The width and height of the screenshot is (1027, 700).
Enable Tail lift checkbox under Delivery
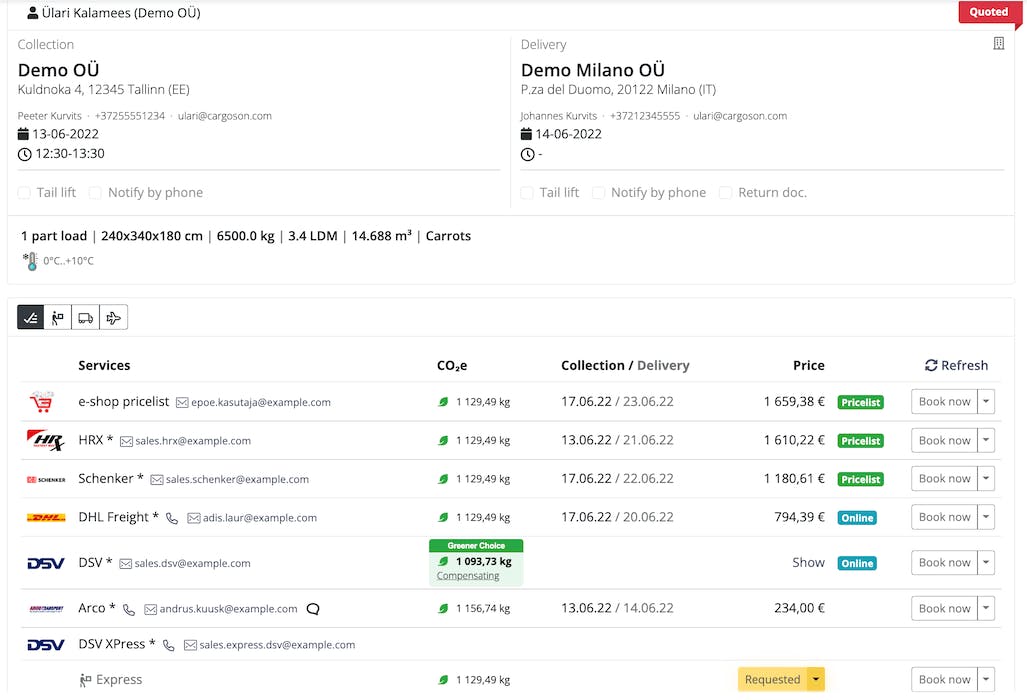[x=527, y=193]
